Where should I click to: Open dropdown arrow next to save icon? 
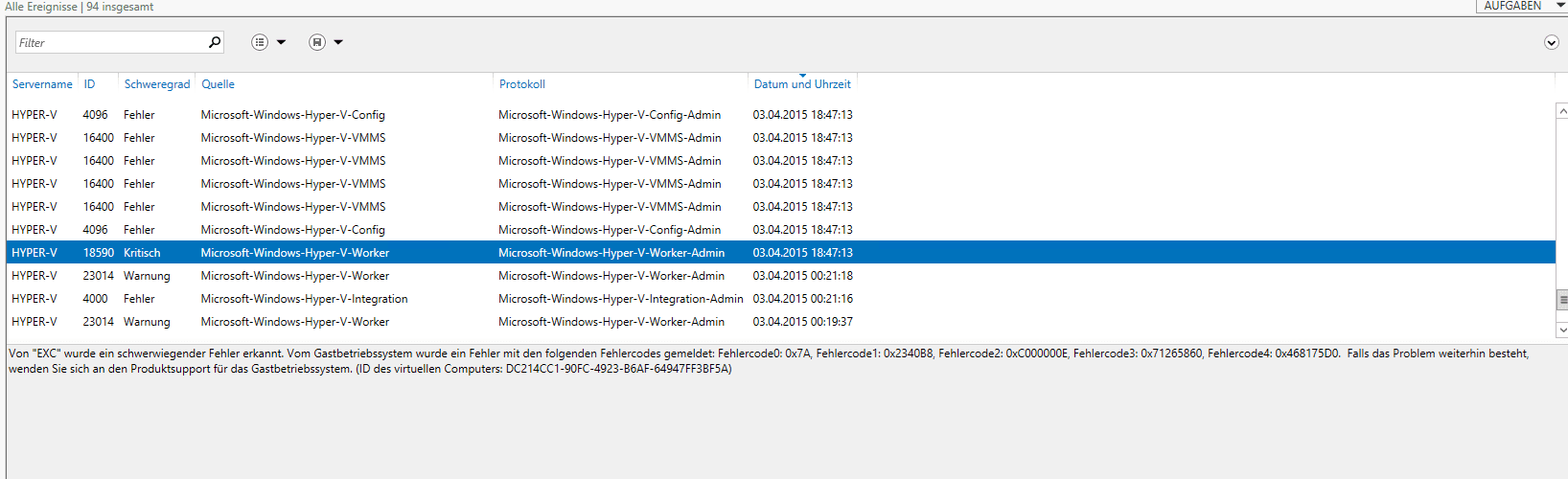click(x=338, y=42)
